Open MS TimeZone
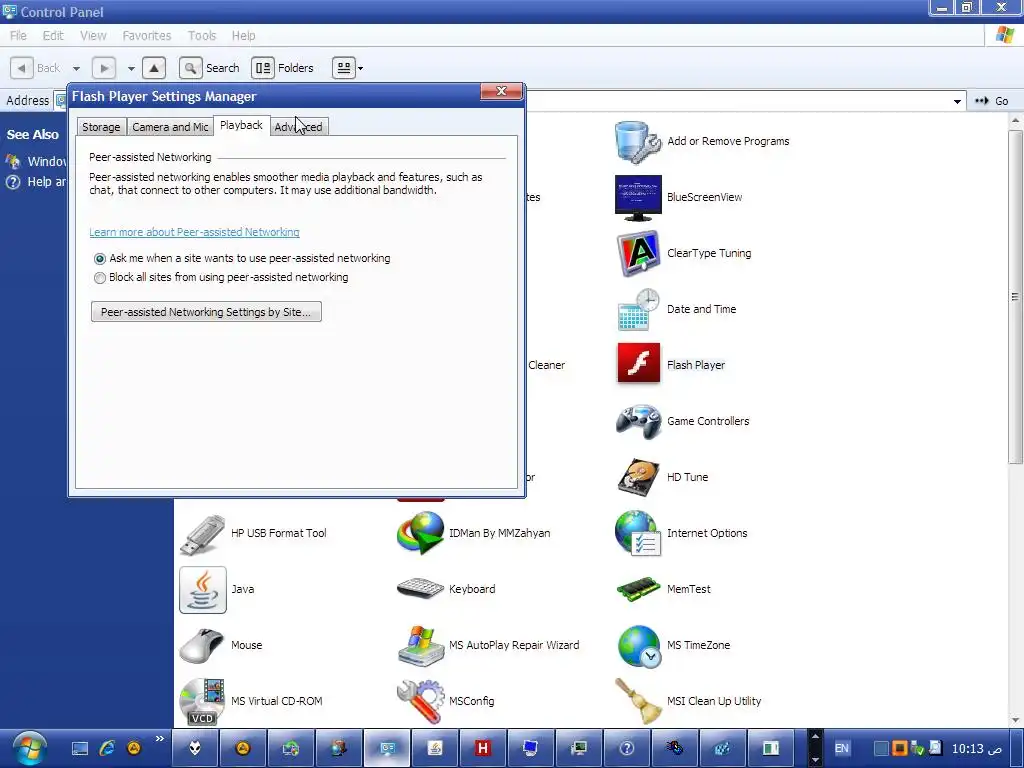The height and width of the screenshot is (768, 1024). click(x=673, y=645)
